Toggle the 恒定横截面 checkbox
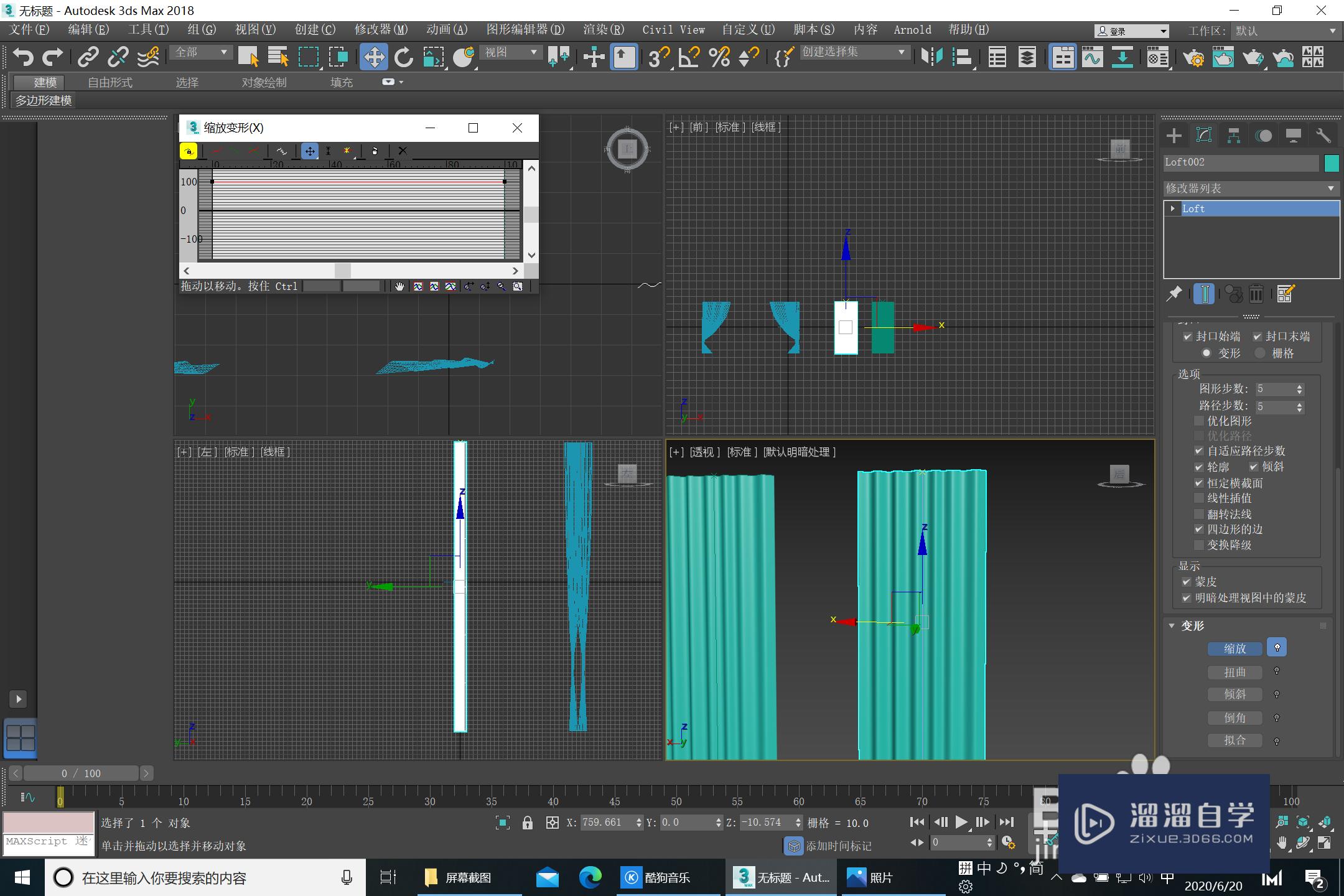The height and width of the screenshot is (896, 1344). pos(1199,483)
